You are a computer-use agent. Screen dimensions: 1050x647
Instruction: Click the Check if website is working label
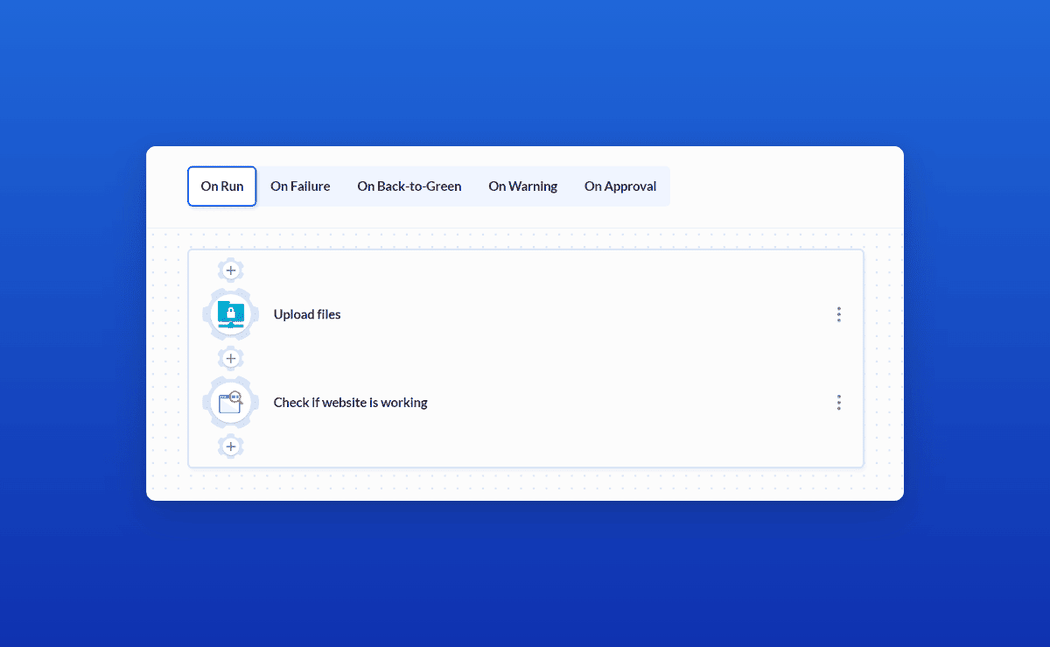350,403
